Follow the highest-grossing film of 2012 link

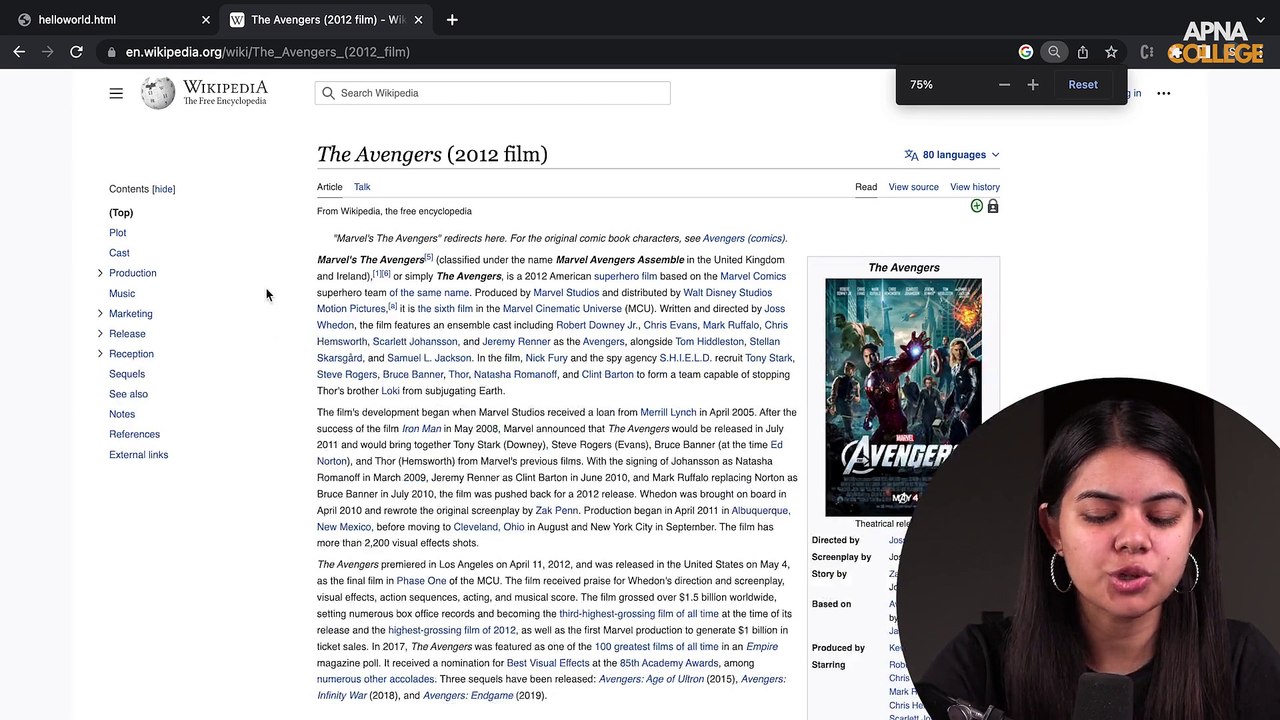[x=452, y=630]
